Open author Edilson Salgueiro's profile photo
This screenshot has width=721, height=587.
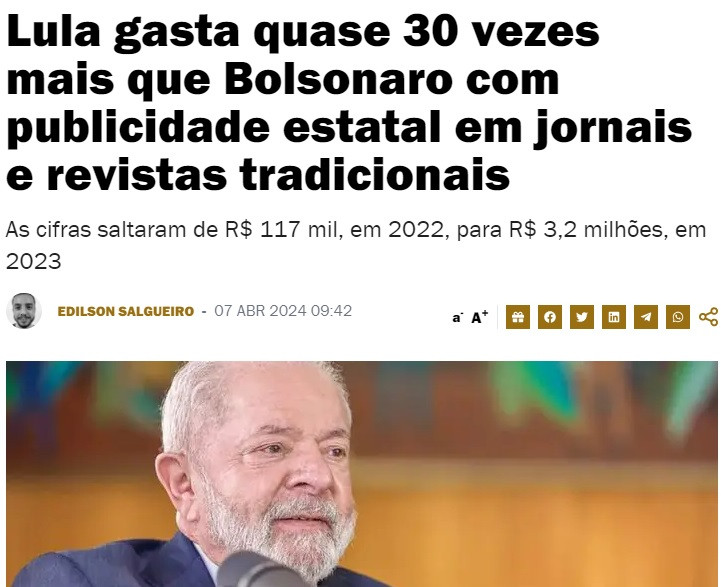tap(24, 311)
